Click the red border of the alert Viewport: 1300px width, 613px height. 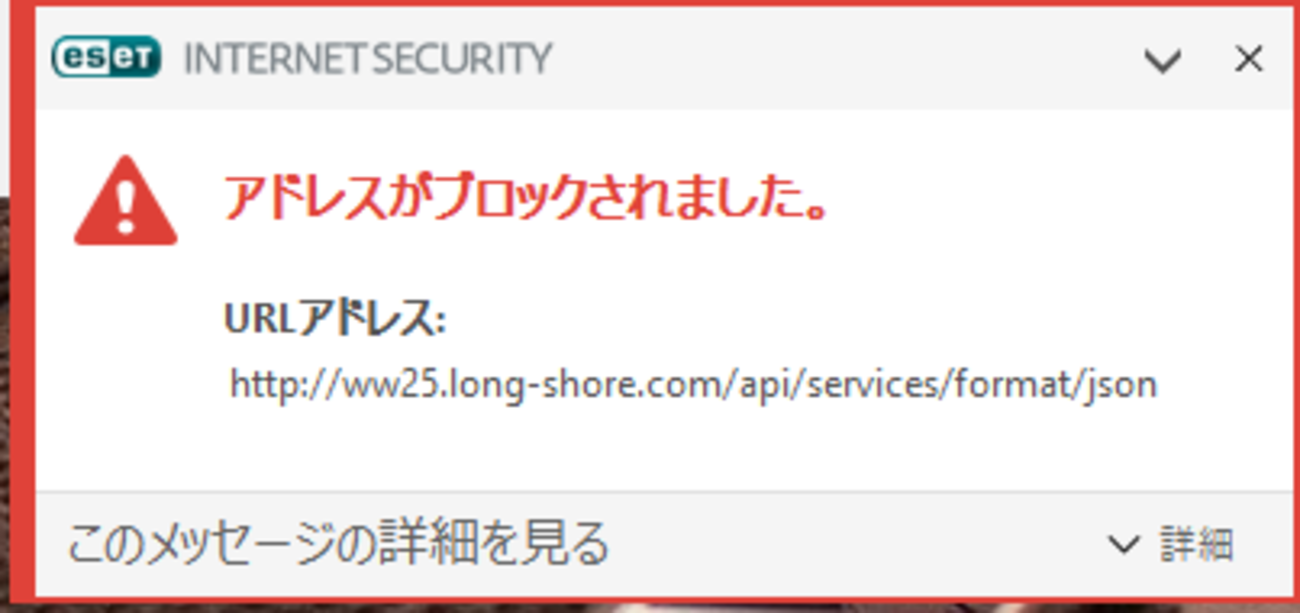pyautogui.click(x=22, y=300)
